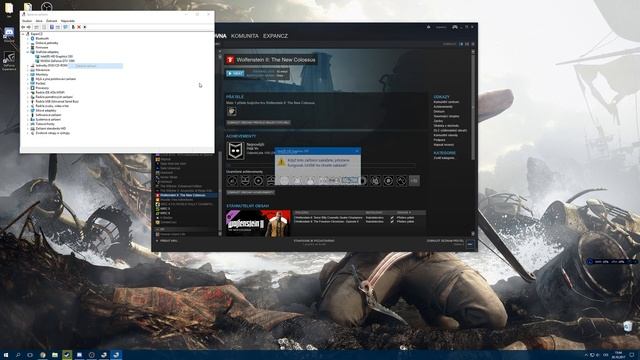Open the Action Center notification icon

632,355
